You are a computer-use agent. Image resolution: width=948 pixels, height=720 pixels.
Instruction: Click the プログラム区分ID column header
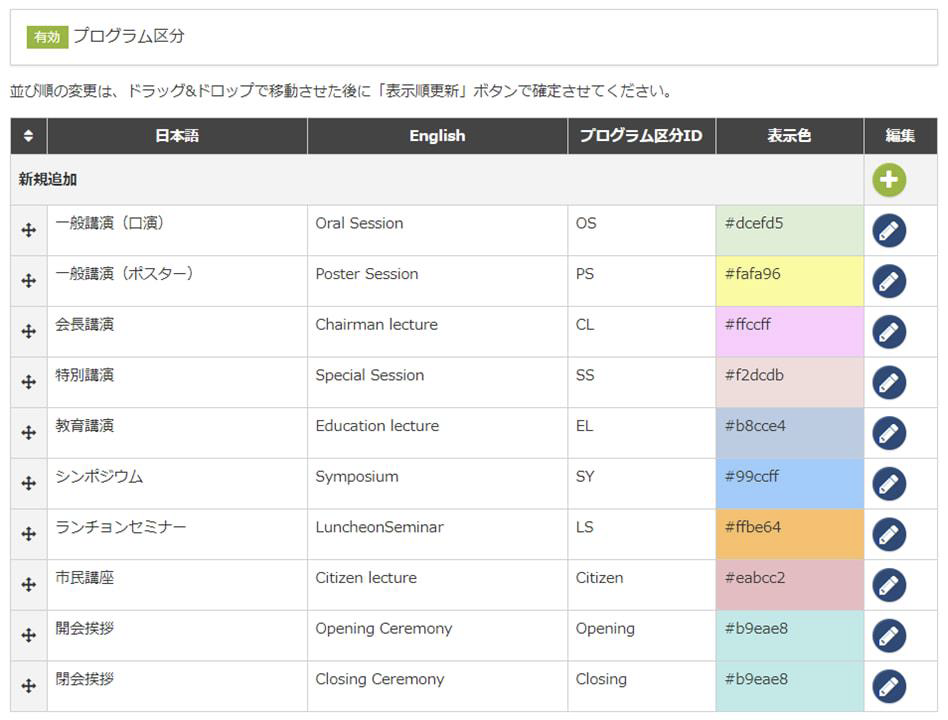tap(641, 136)
